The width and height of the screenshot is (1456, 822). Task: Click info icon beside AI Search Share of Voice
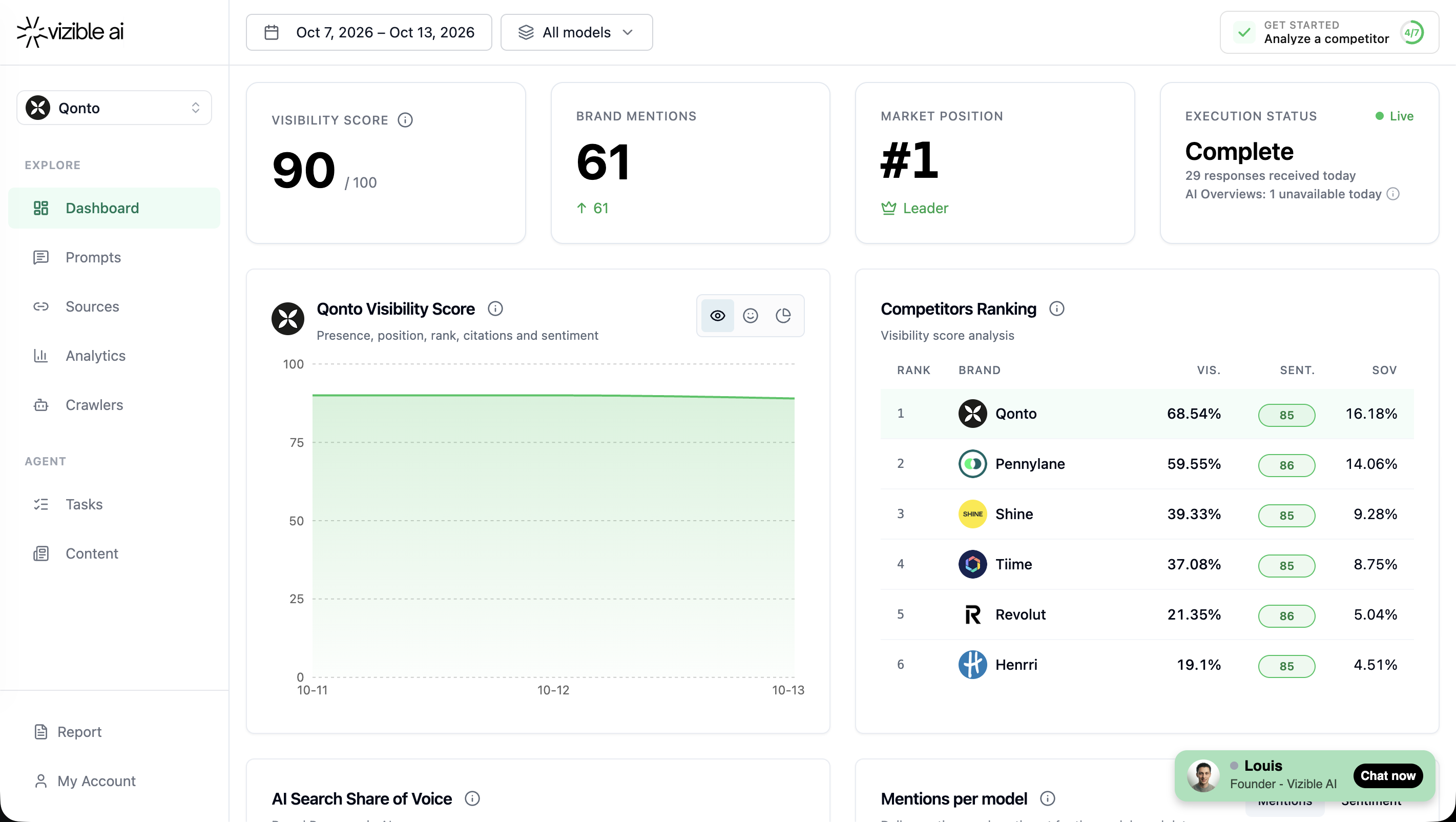(472, 798)
